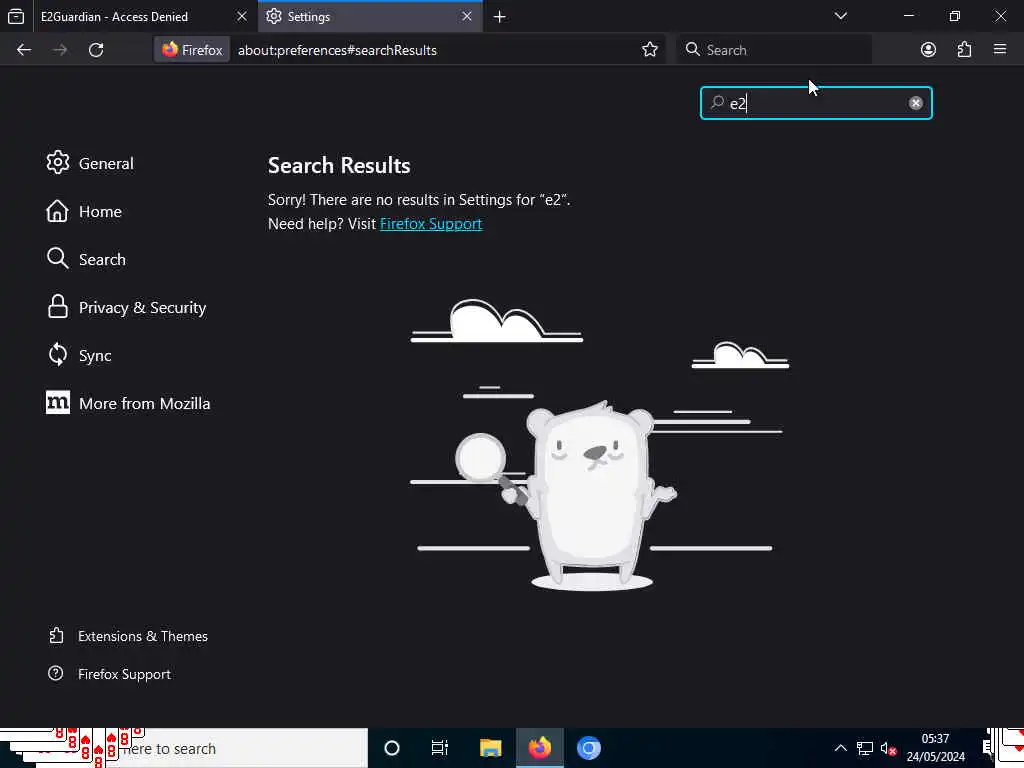The image size is (1024, 768).
Task: Open the blue circular browser icon on taskbar
Action: pyautogui.click(x=588, y=748)
